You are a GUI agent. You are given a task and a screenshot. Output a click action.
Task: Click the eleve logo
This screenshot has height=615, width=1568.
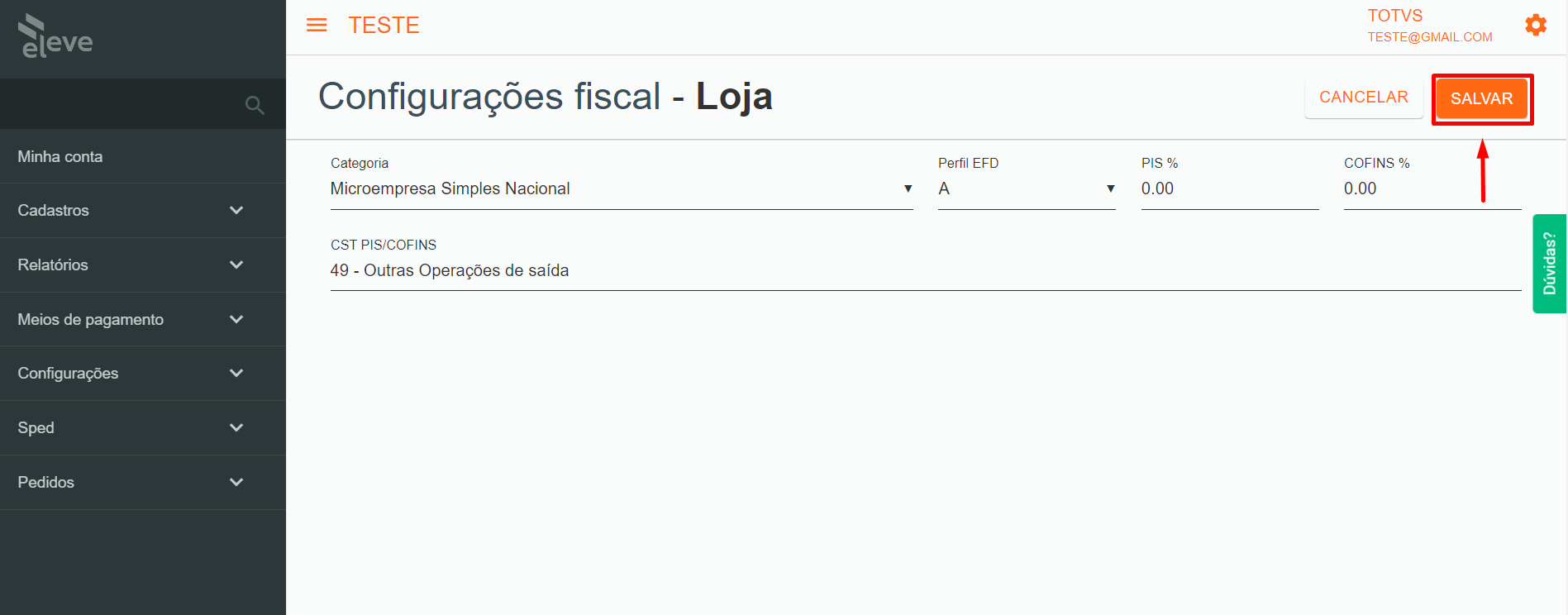(x=55, y=36)
